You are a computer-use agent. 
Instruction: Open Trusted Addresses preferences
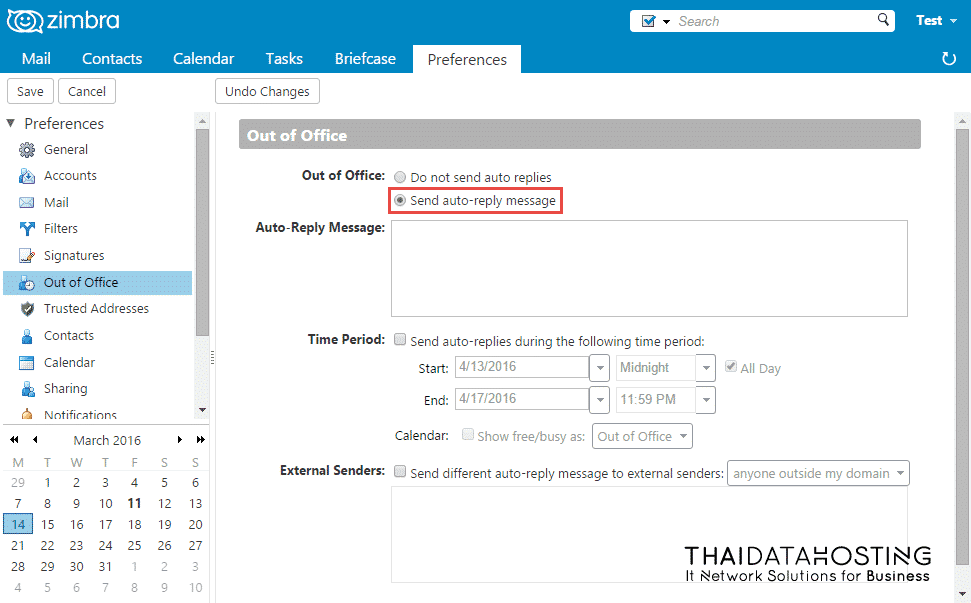(97, 308)
